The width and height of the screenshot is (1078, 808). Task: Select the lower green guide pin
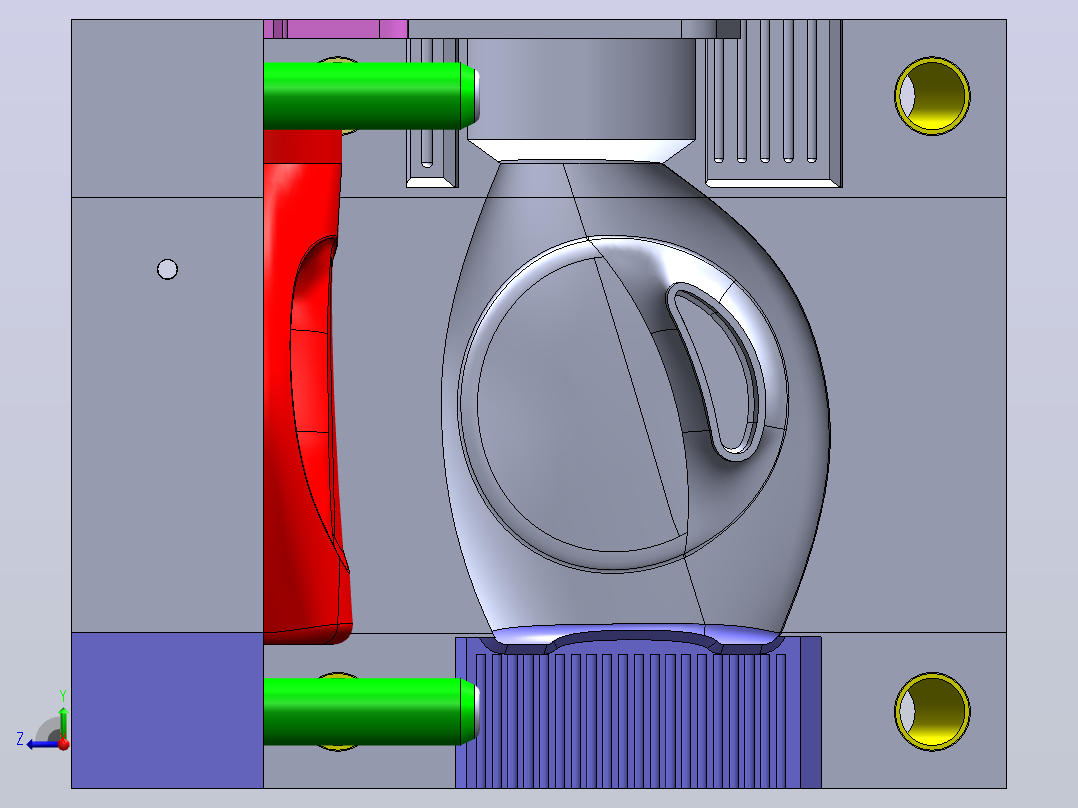(x=370, y=711)
